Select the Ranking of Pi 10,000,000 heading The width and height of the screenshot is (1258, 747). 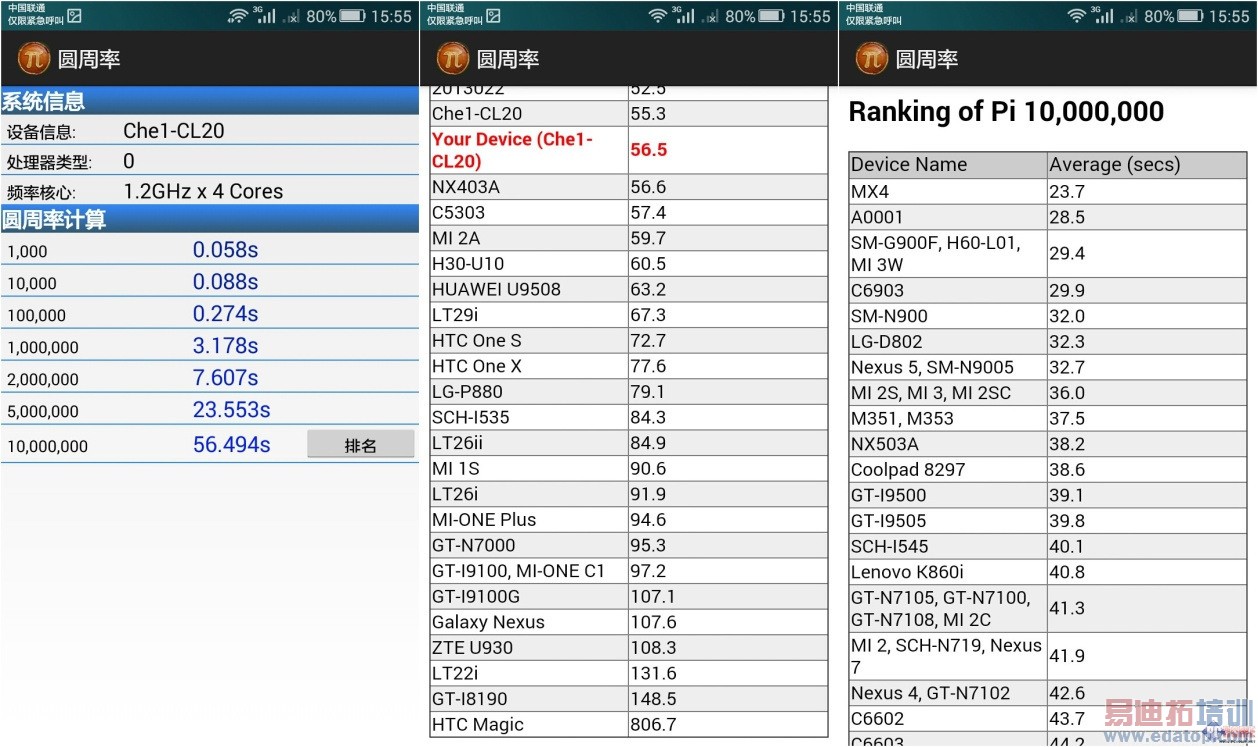point(1006,111)
